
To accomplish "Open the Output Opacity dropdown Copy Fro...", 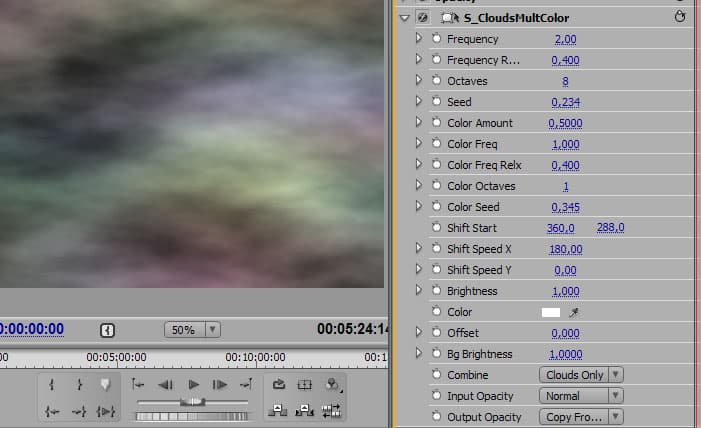I will [581, 417].
